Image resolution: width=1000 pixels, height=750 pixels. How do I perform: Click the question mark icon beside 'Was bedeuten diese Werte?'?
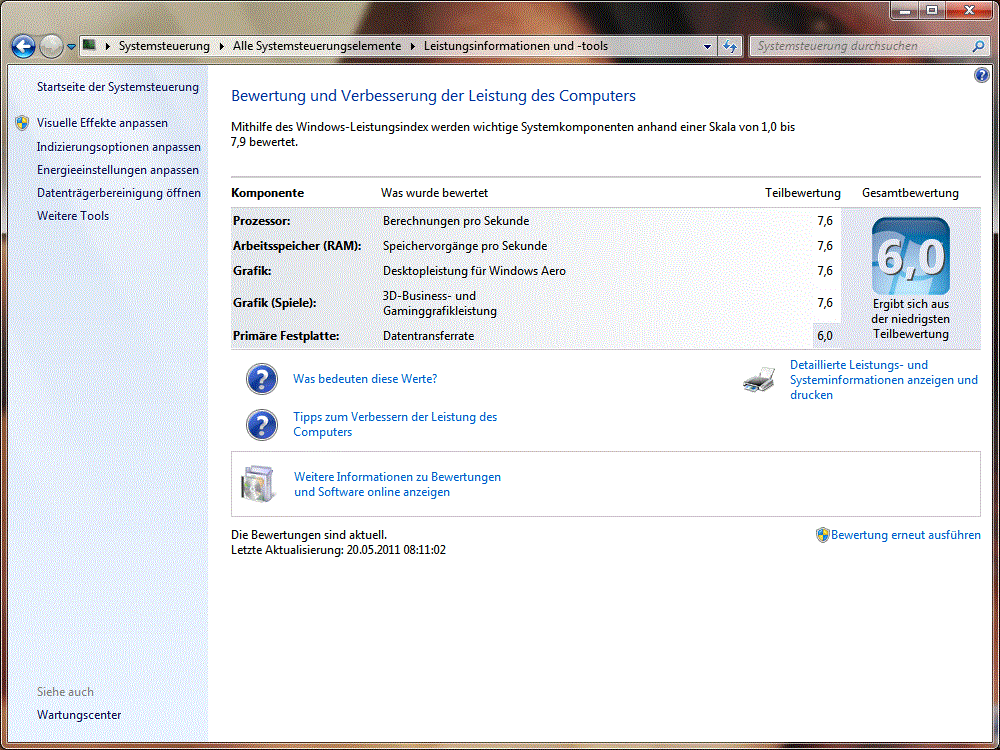[261, 380]
